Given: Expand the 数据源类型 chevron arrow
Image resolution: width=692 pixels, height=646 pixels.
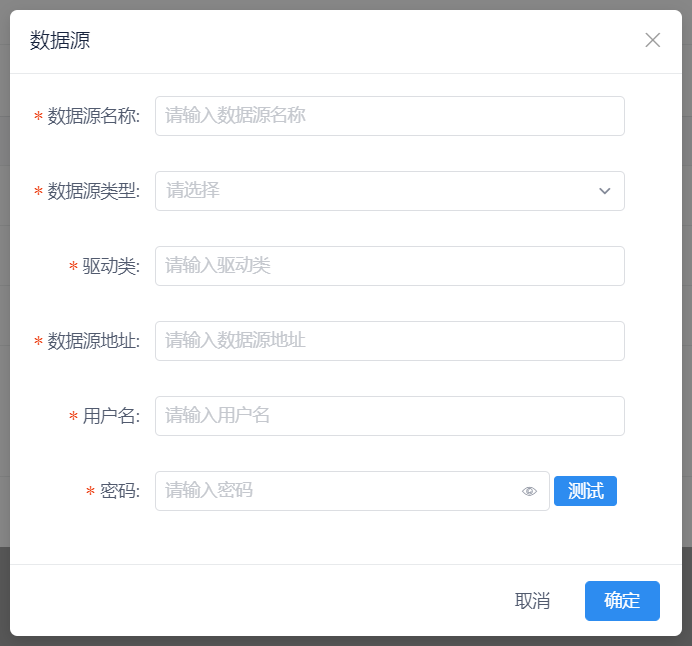Looking at the screenshot, I should coord(604,191).
